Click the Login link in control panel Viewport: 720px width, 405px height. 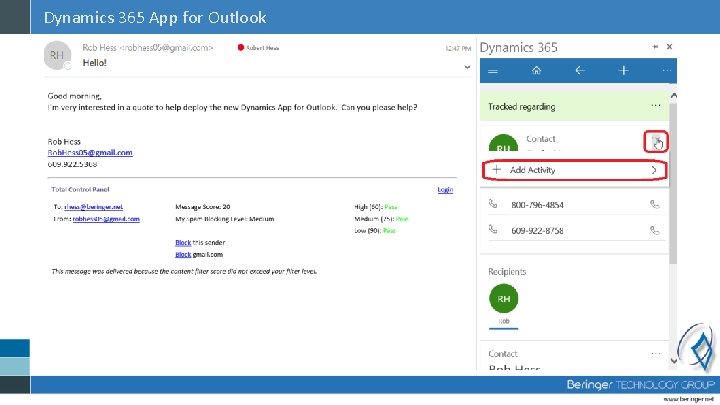445,190
